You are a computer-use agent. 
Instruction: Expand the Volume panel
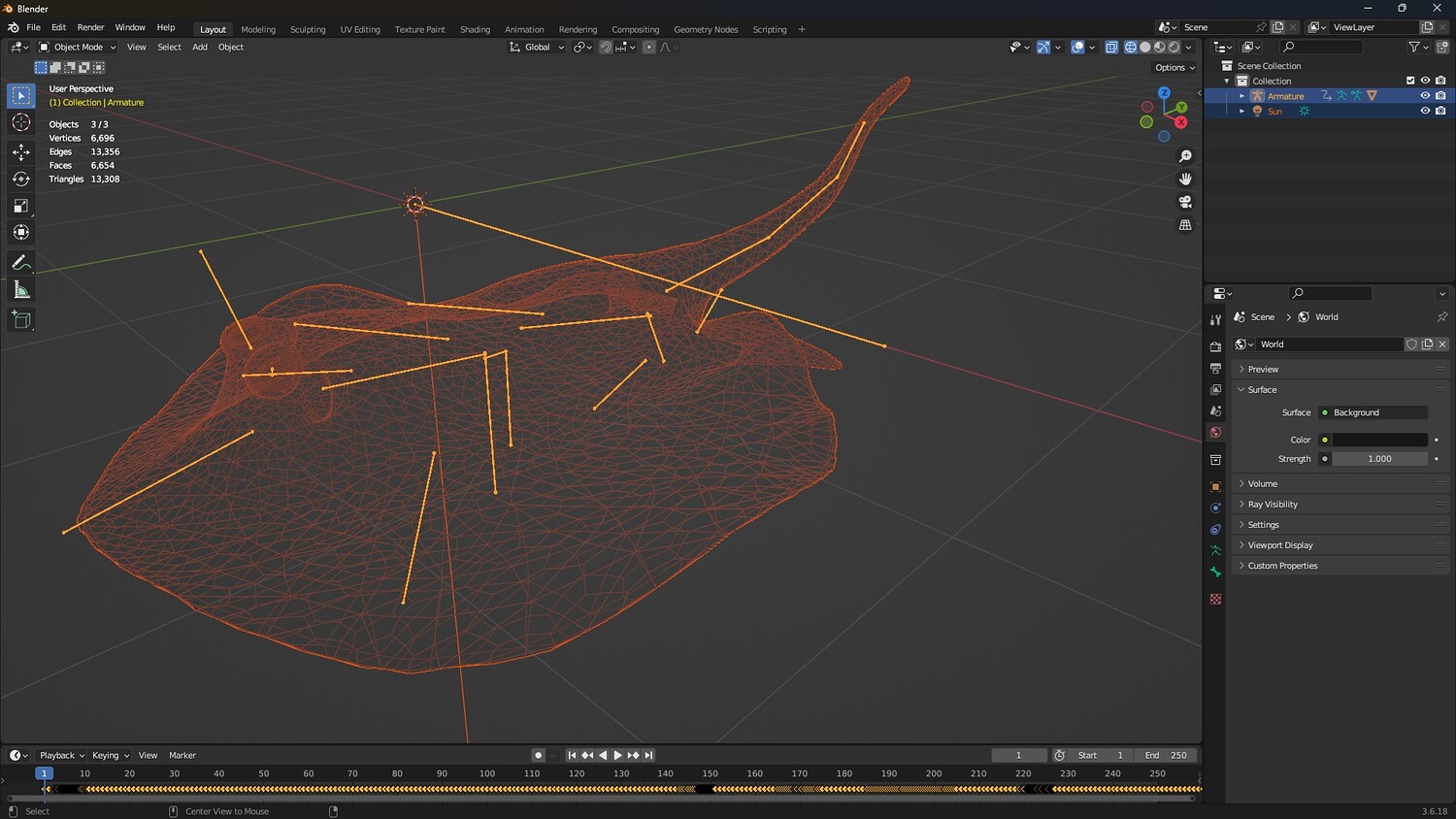pos(1262,483)
